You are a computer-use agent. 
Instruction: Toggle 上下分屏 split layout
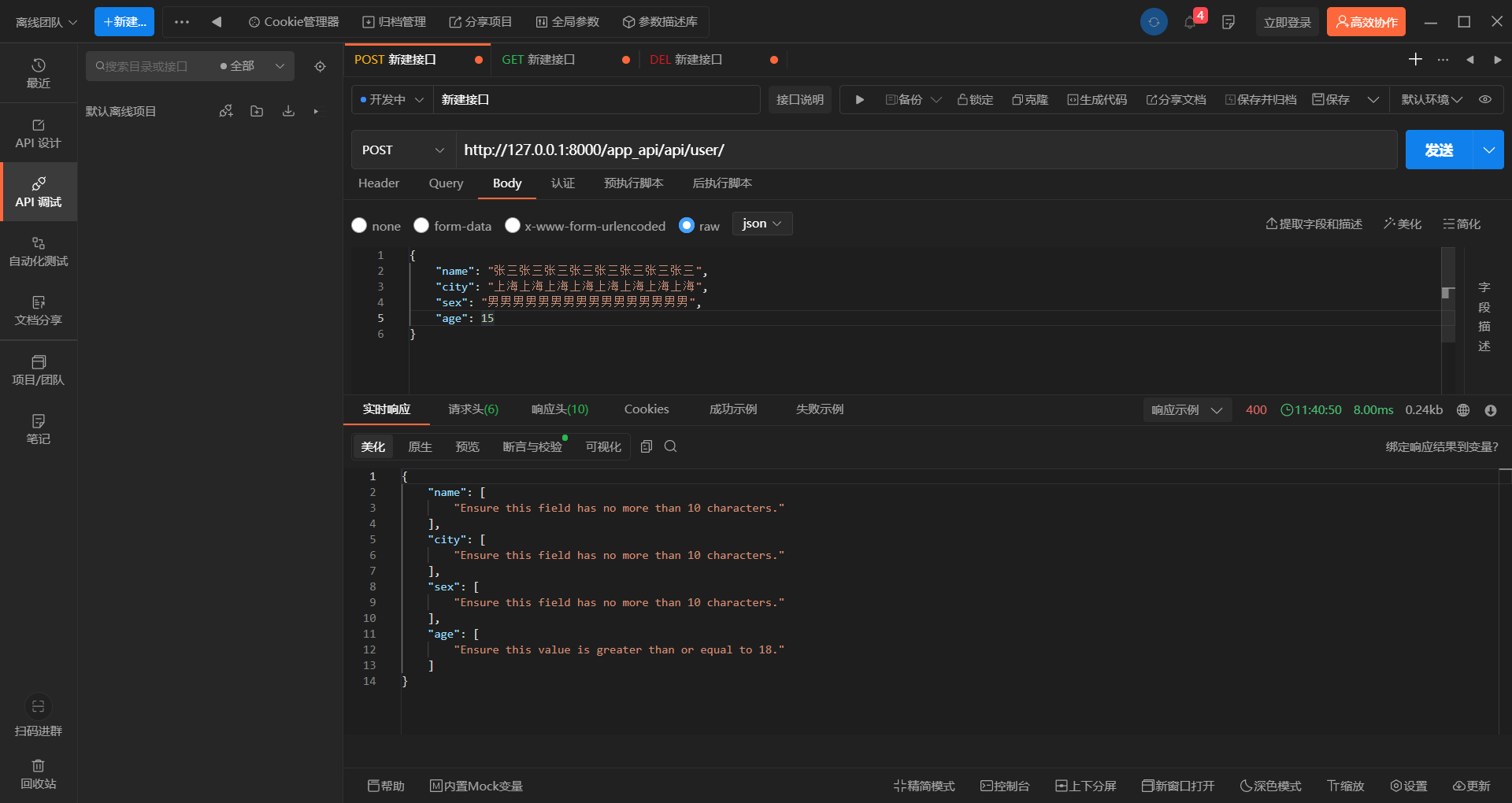pyautogui.click(x=1086, y=786)
